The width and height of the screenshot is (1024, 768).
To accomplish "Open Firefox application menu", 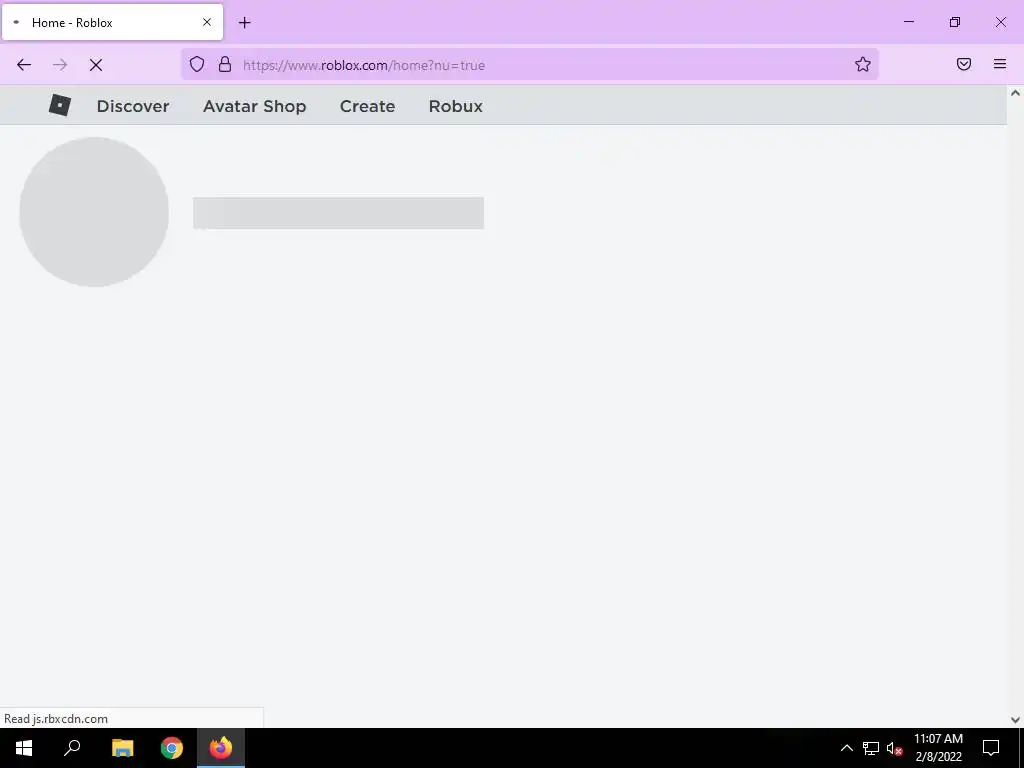I will (999, 64).
